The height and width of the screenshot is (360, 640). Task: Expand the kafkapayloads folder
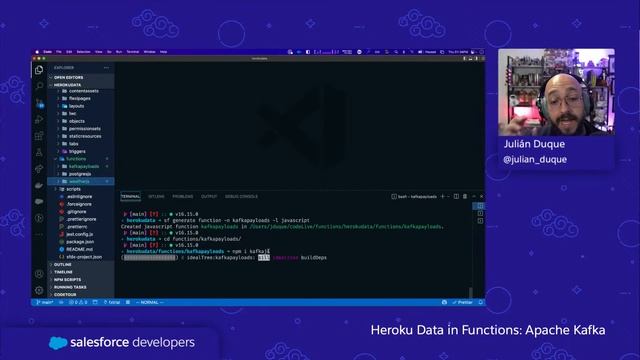click(81, 166)
